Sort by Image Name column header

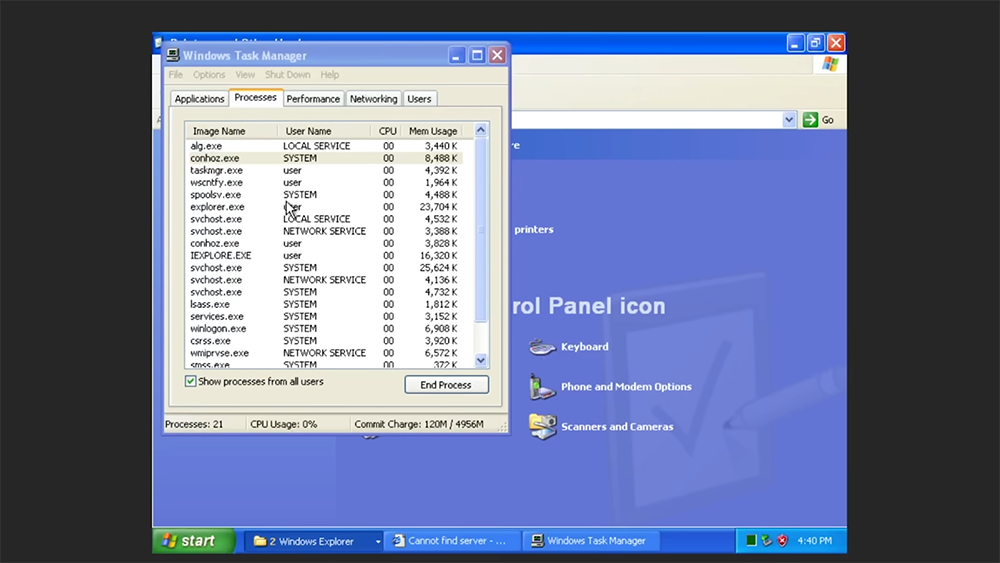coord(232,131)
